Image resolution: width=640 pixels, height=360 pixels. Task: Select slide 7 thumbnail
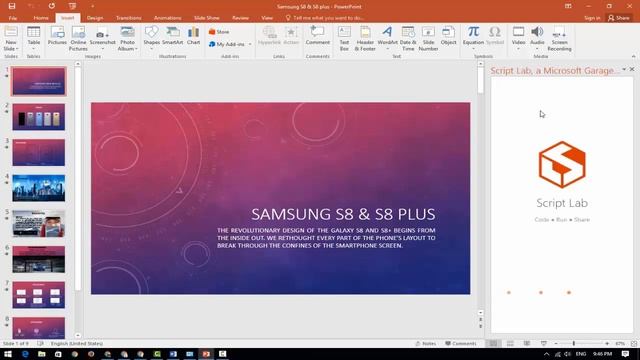click(x=38, y=295)
